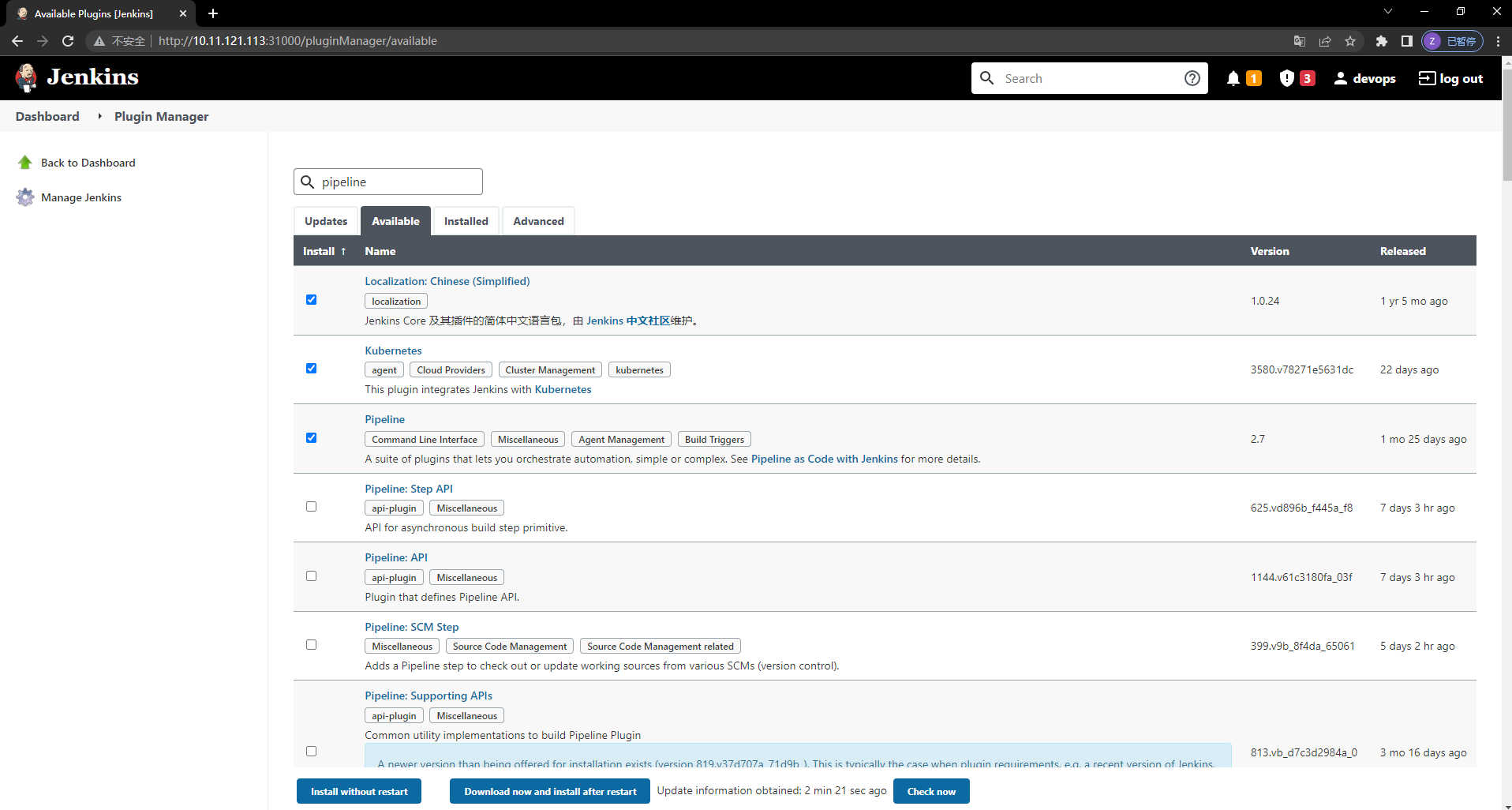Open the Pipeline: Supporting APIs plugin link
The height and width of the screenshot is (810, 1512).
[x=429, y=696]
